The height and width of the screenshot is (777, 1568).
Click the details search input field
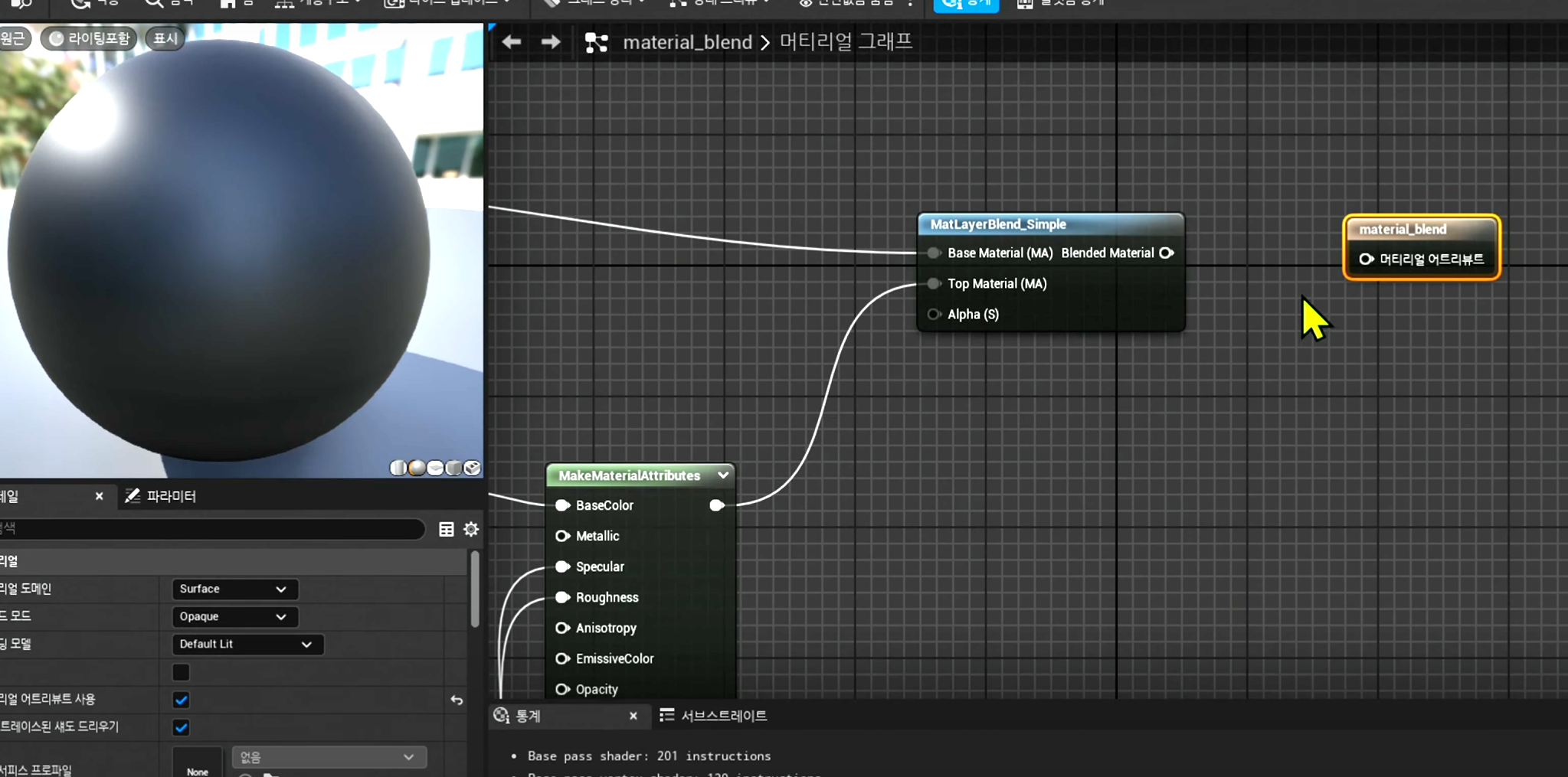[x=212, y=529]
